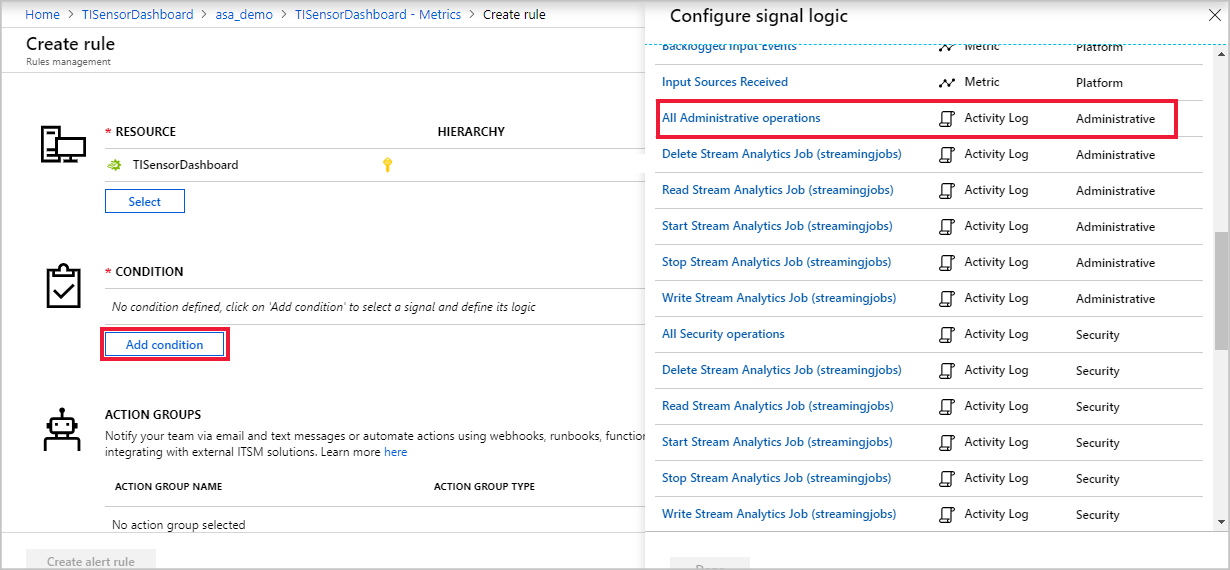This screenshot has height=570, width=1230.
Task: Open TISensorDashboard - Metrics breadcrumb
Action: tap(378, 15)
